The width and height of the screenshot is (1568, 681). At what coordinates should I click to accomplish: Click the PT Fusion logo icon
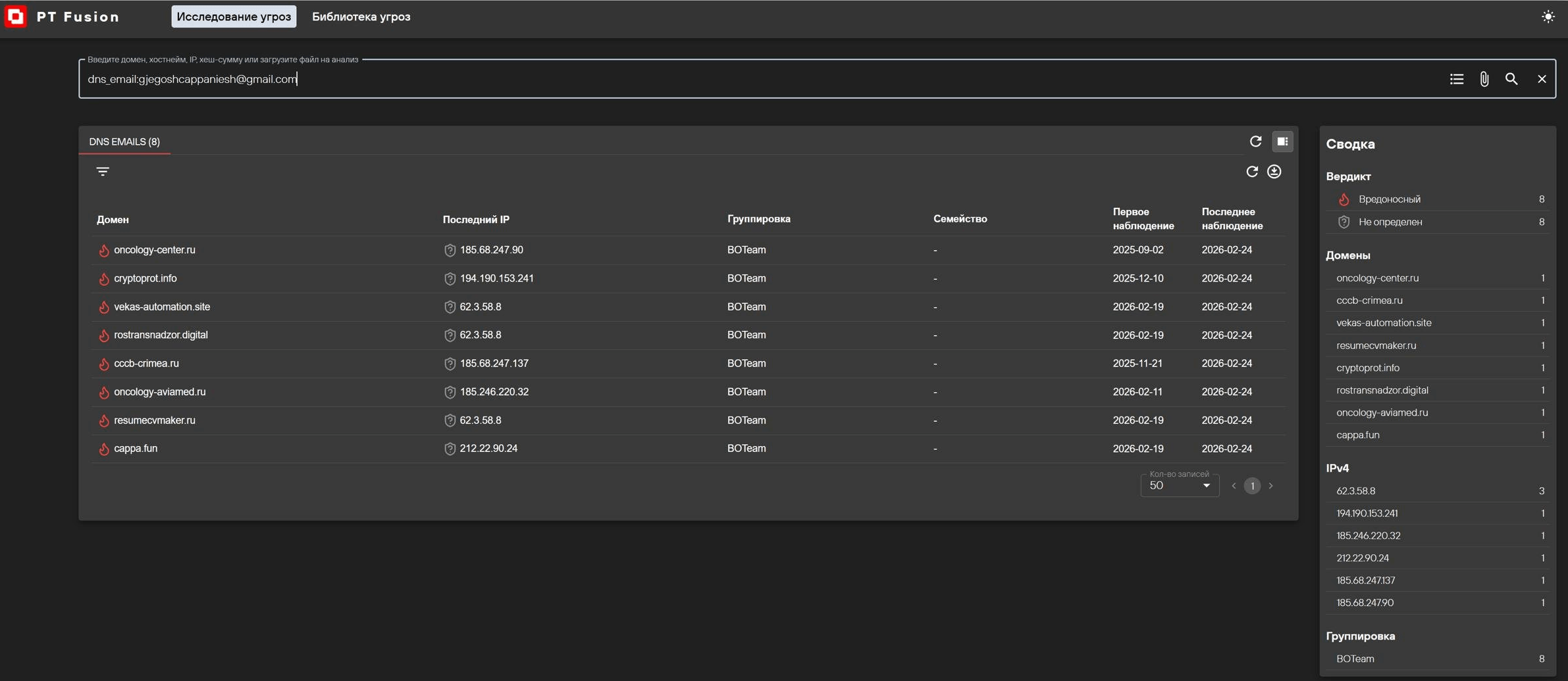(16, 16)
